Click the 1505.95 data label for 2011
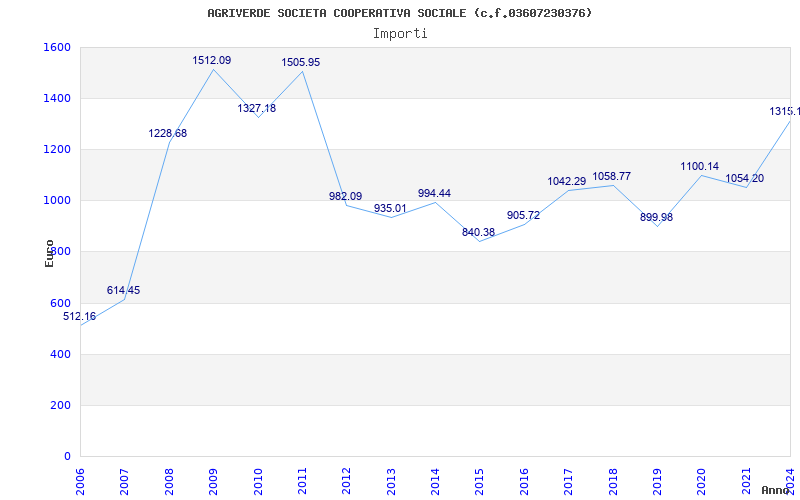800x500 pixels. coord(301,62)
